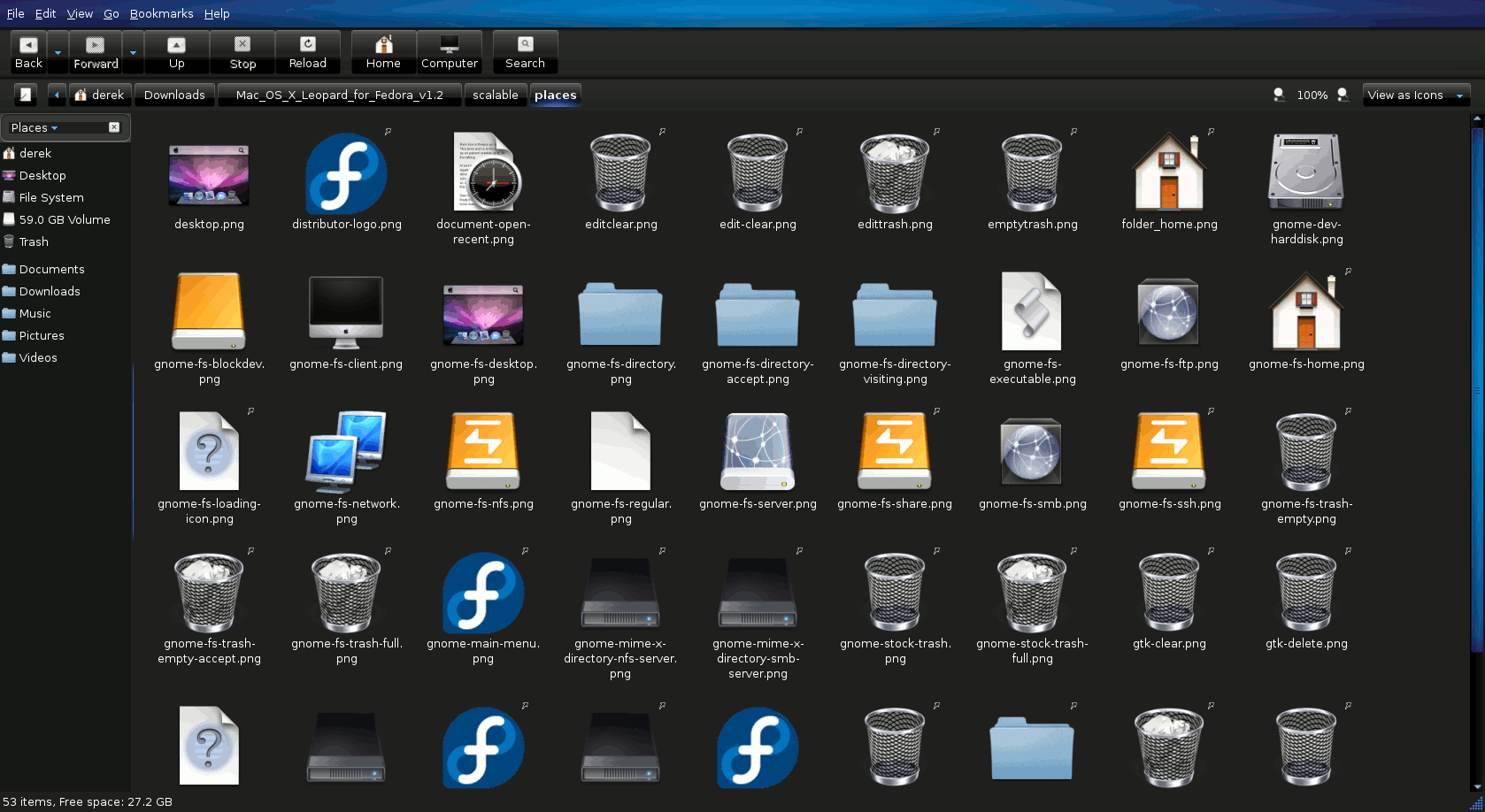Open the Help menu
This screenshot has height=812, width=1485.
[217, 13]
